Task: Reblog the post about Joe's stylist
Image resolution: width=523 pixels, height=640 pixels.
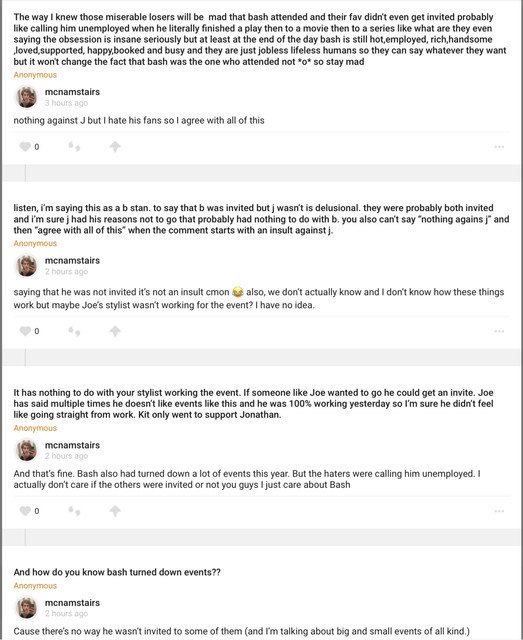Action: (74, 331)
